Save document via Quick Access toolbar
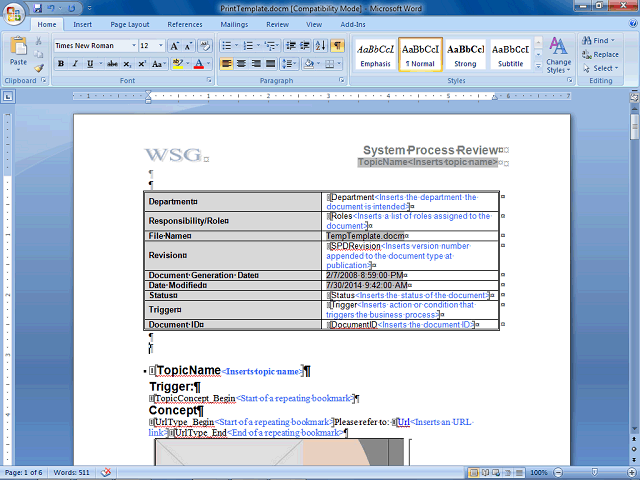640x480 pixels. [38, 8]
